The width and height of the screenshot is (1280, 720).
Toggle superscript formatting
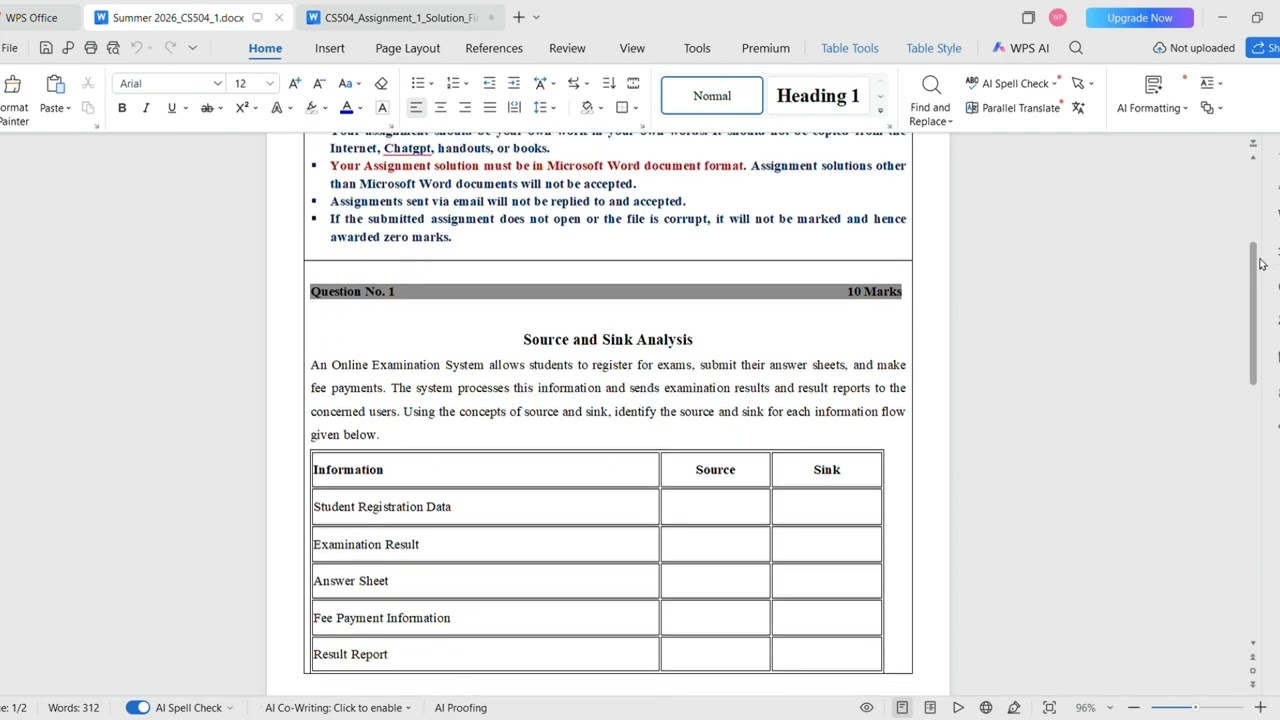(242, 108)
